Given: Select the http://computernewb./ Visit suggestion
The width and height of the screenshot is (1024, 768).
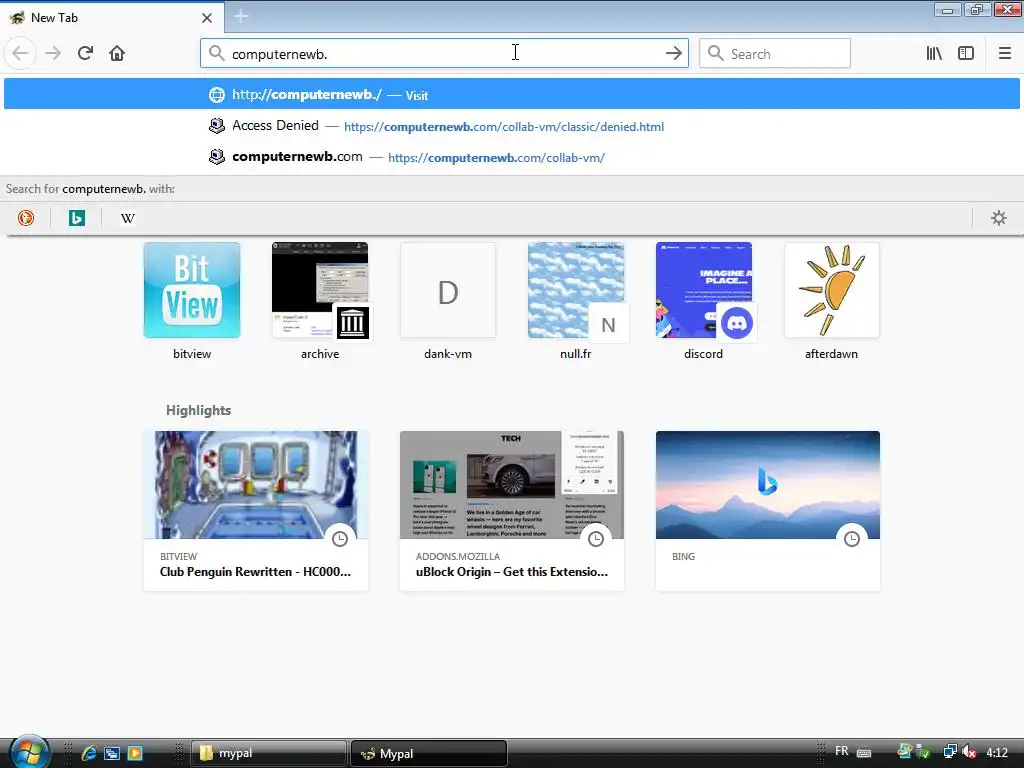Looking at the screenshot, I should pyautogui.click(x=511, y=94).
